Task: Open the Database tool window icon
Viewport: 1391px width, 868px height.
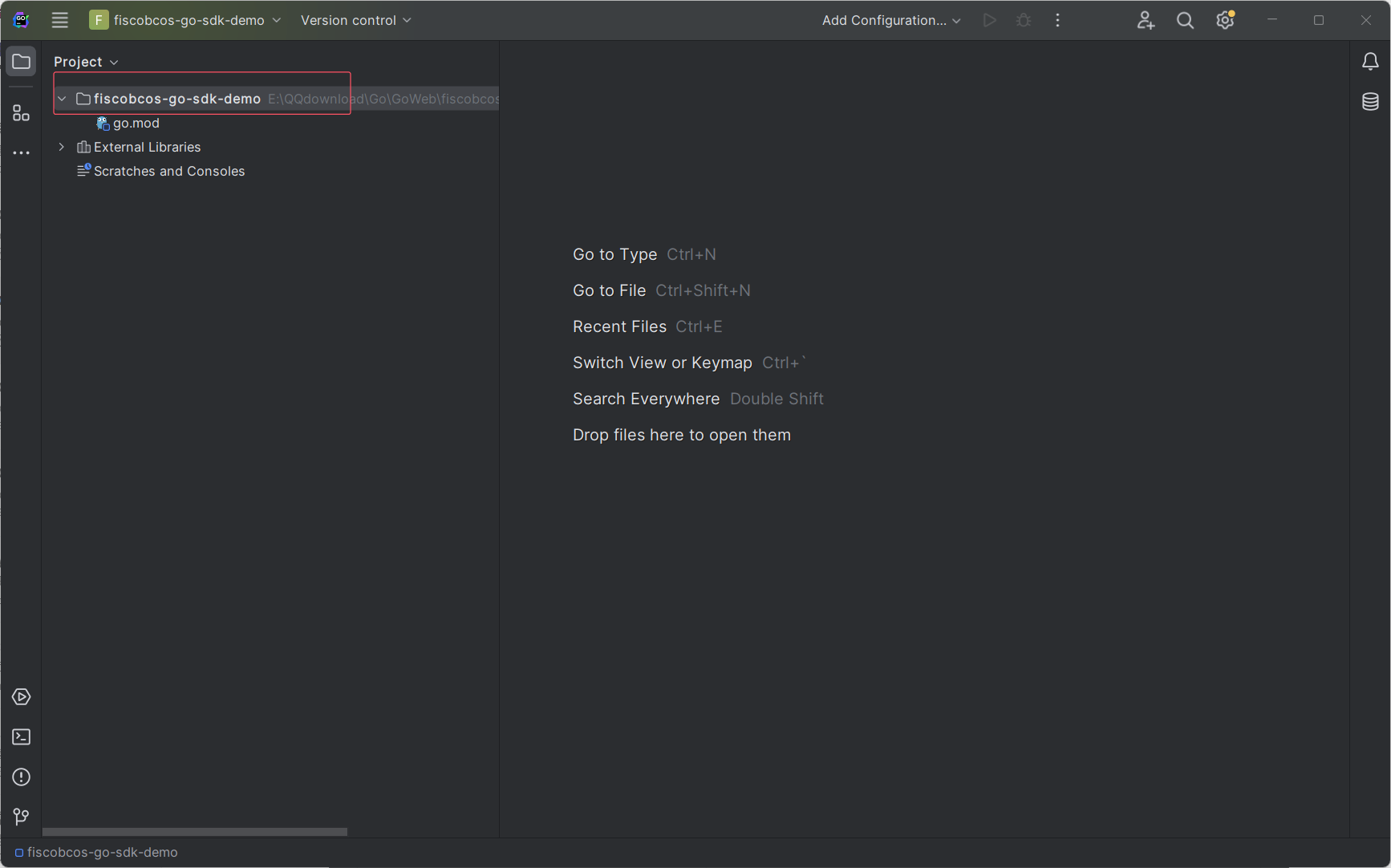Action: 1370,102
